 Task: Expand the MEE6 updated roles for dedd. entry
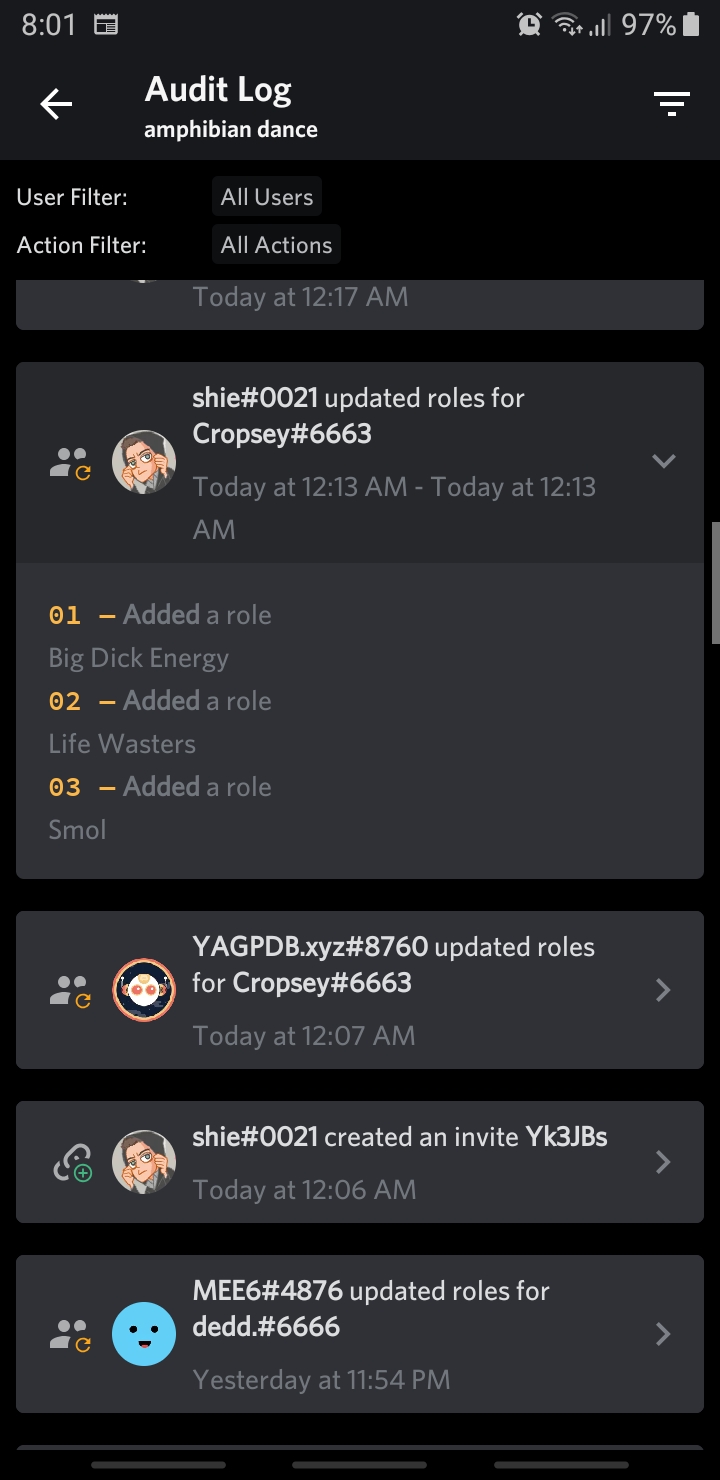[662, 1334]
